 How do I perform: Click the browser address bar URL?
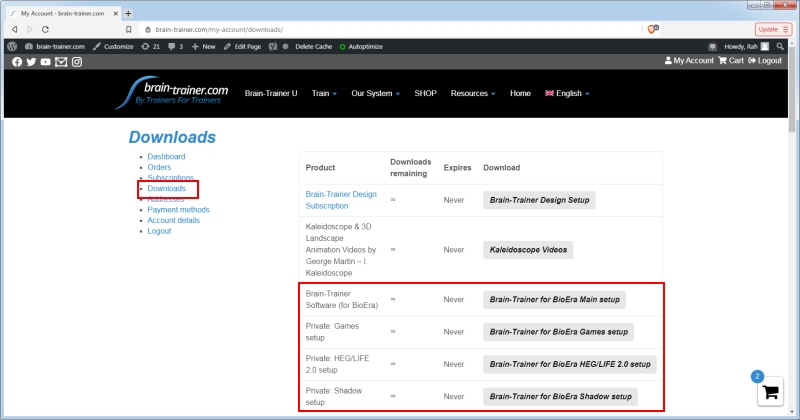tap(219, 30)
